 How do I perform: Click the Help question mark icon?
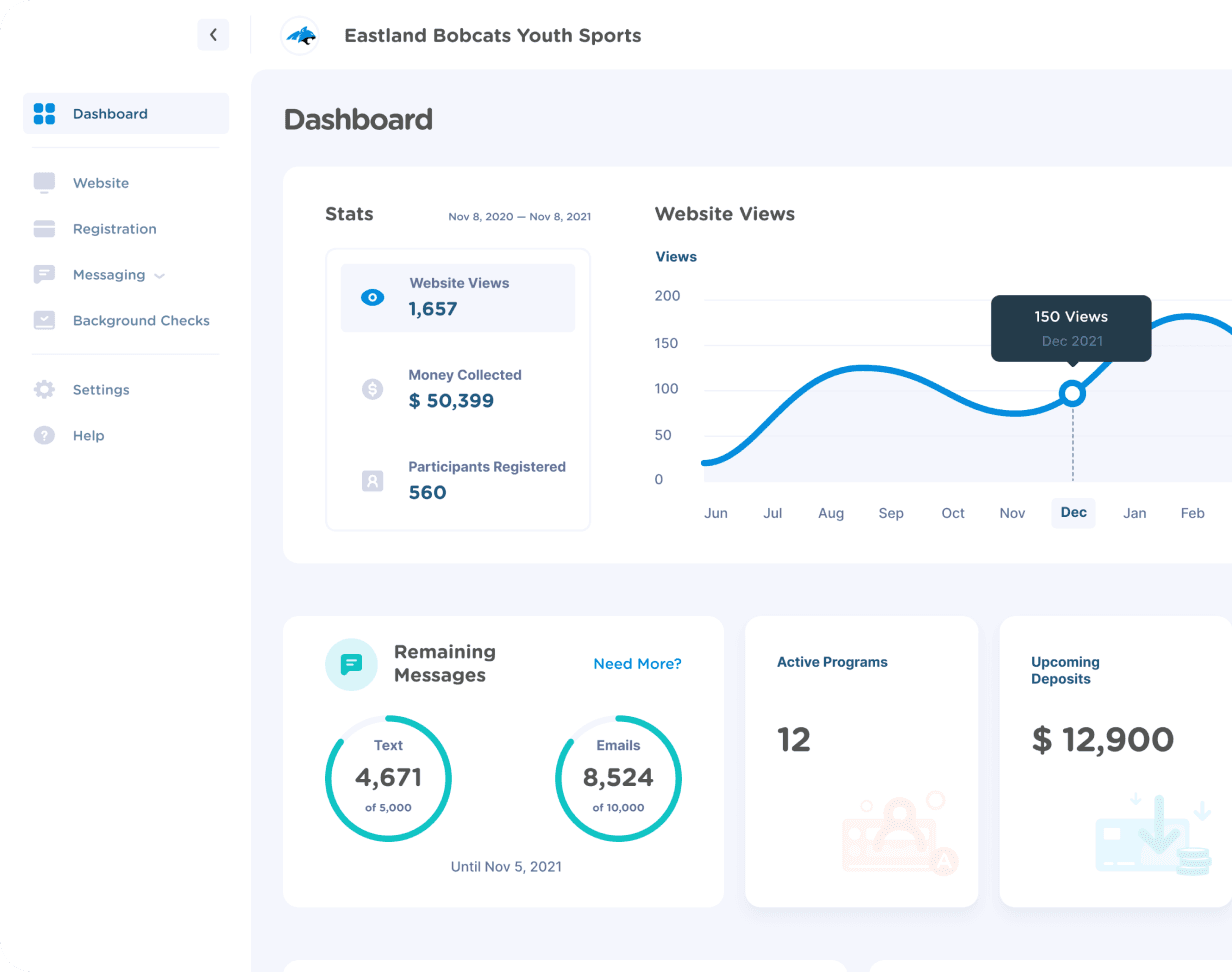coord(44,436)
